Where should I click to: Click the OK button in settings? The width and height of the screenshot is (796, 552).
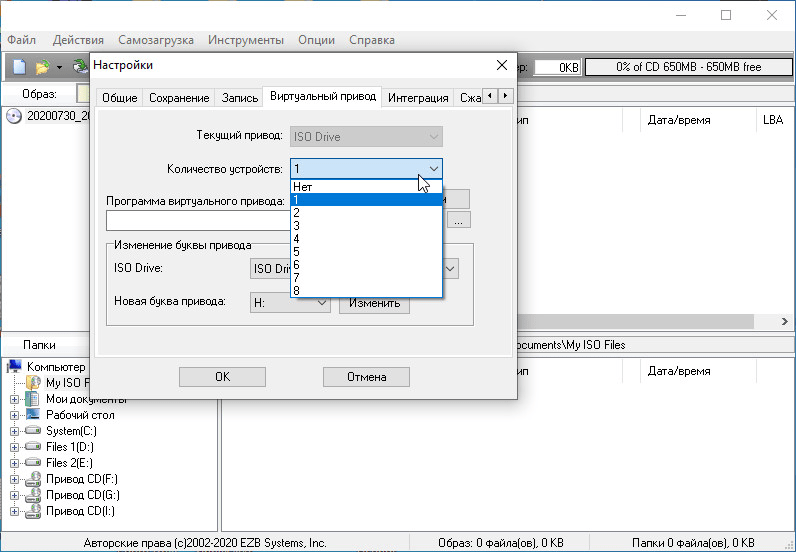[222, 377]
